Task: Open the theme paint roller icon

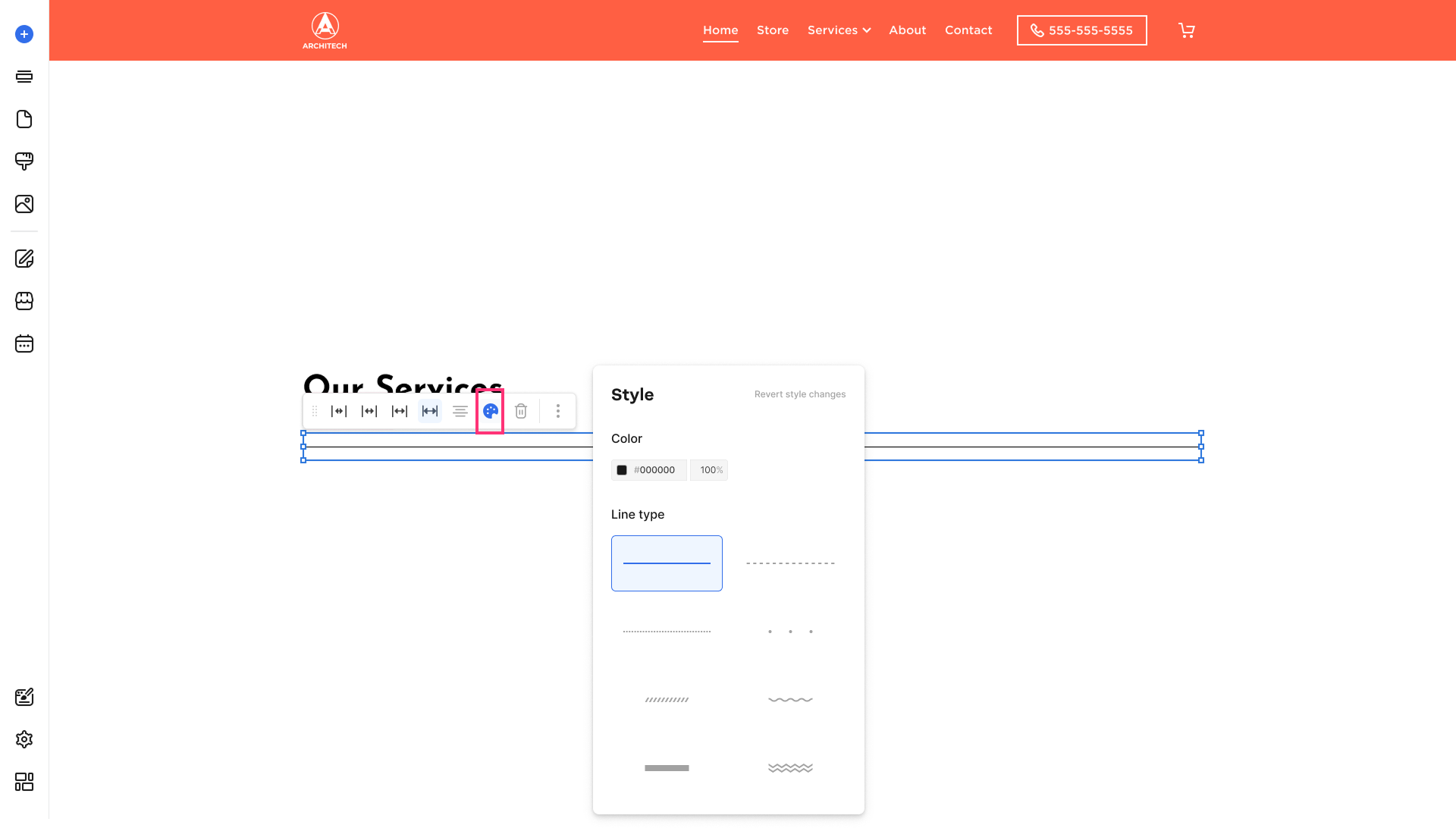Action: pyautogui.click(x=24, y=161)
